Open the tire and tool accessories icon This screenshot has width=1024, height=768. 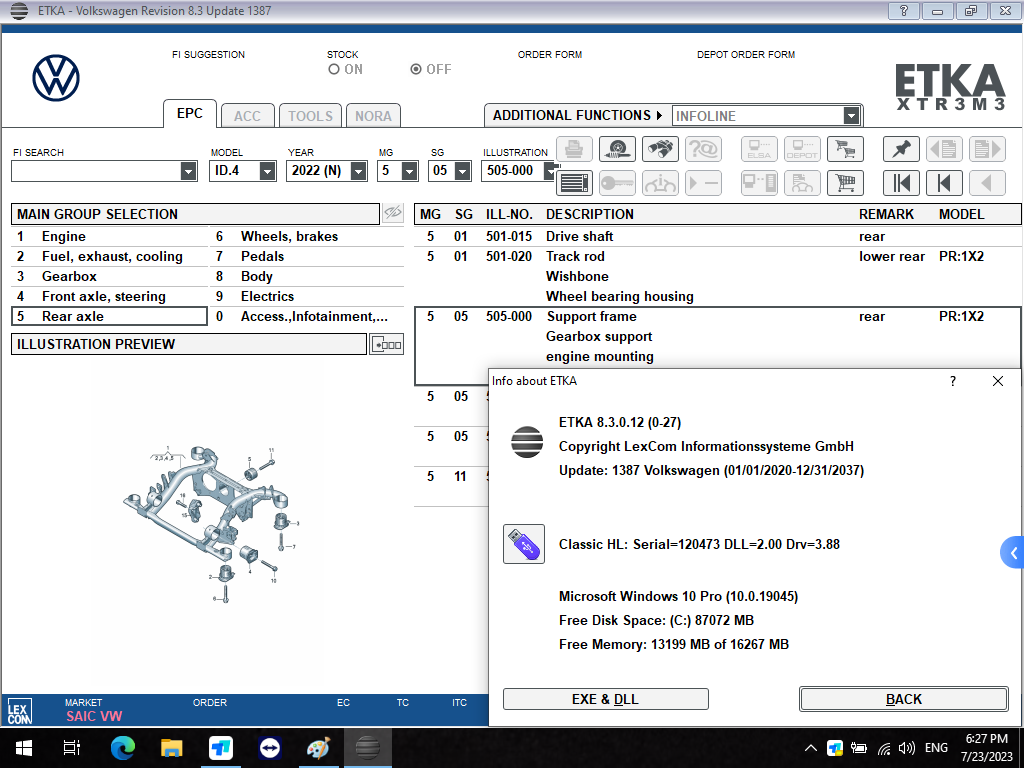tap(617, 150)
